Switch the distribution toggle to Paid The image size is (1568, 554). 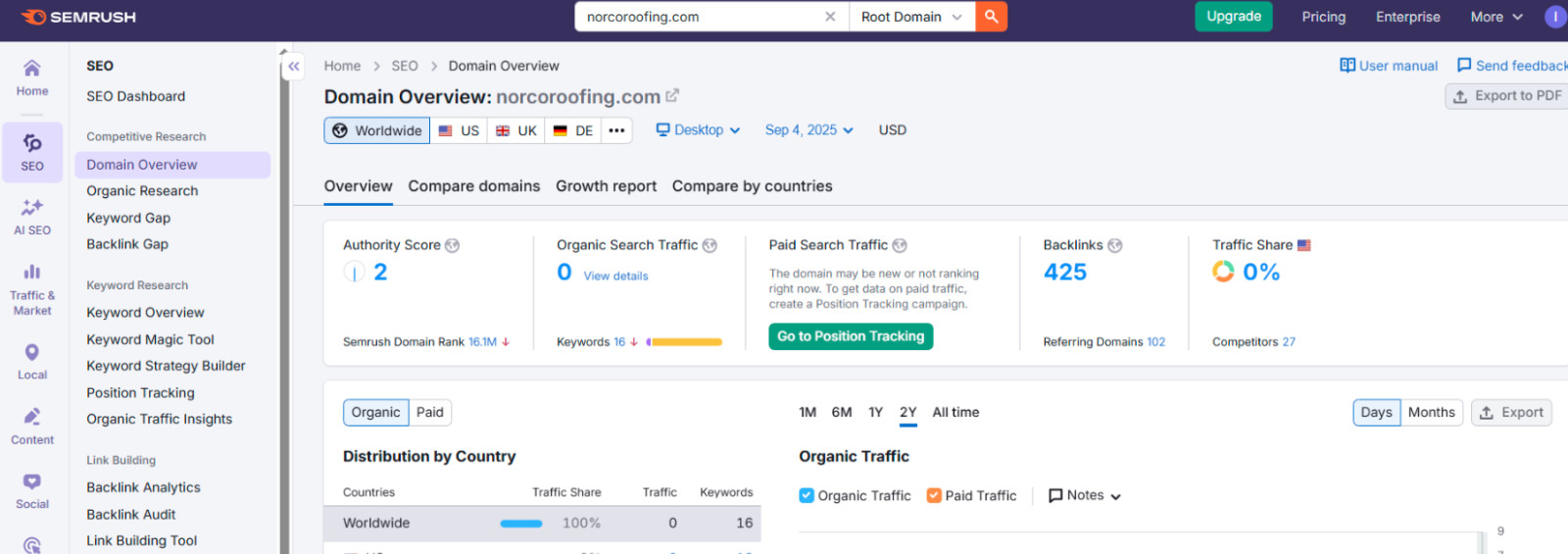click(430, 413)
